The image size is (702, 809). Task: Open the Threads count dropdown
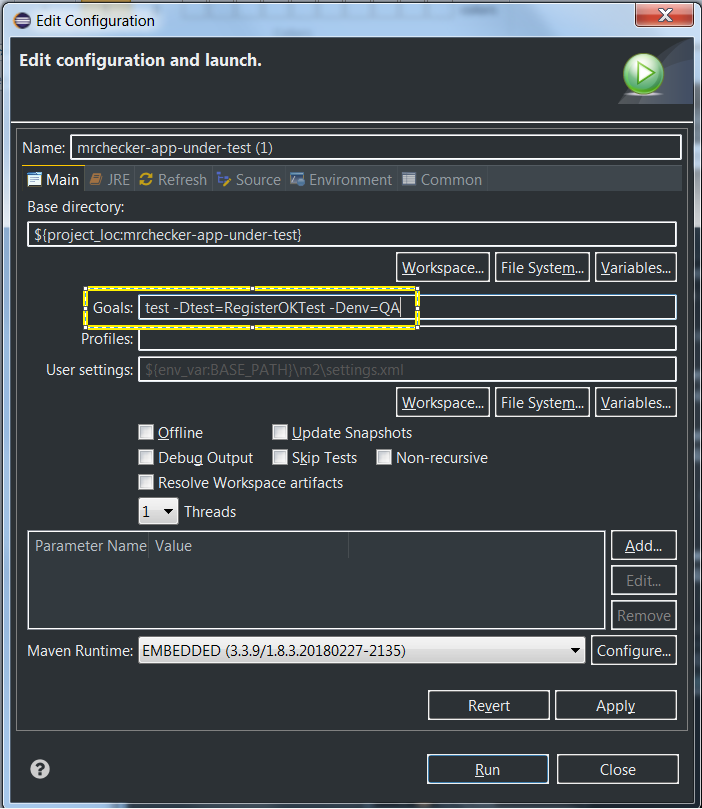[x=158, y=512]
